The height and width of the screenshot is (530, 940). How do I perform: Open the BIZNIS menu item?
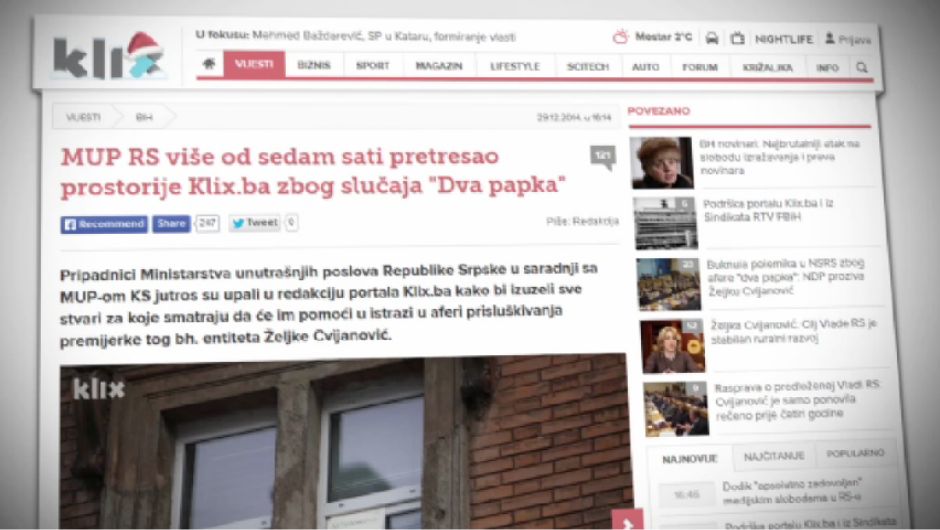pos(314,65)
